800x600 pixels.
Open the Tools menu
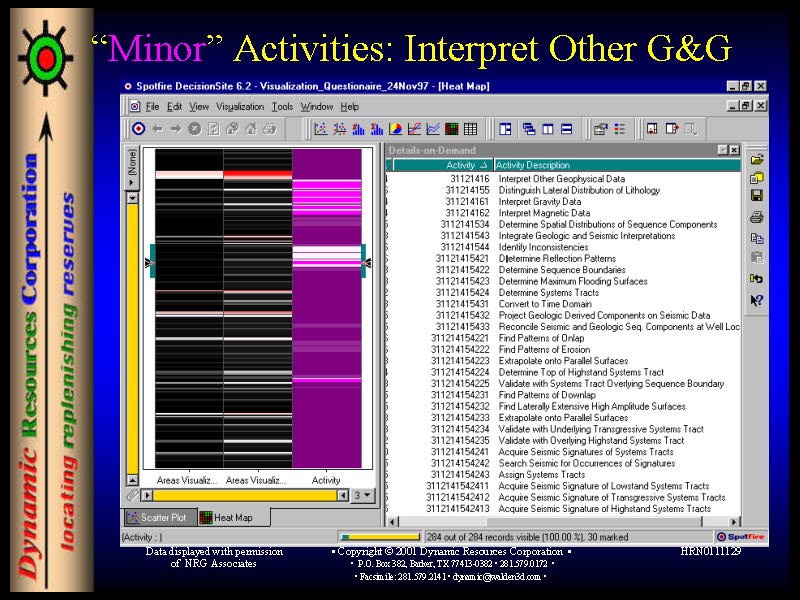pos(282,106)
